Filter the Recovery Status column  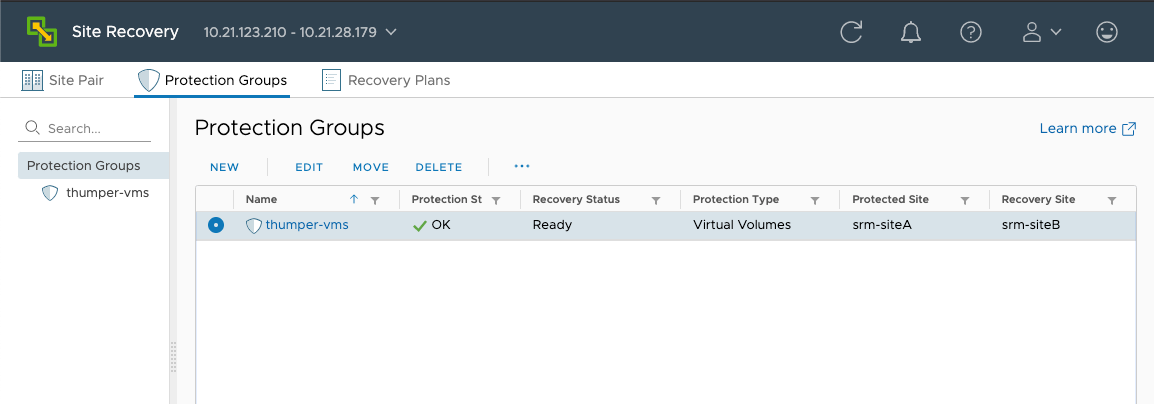[656, 200]
